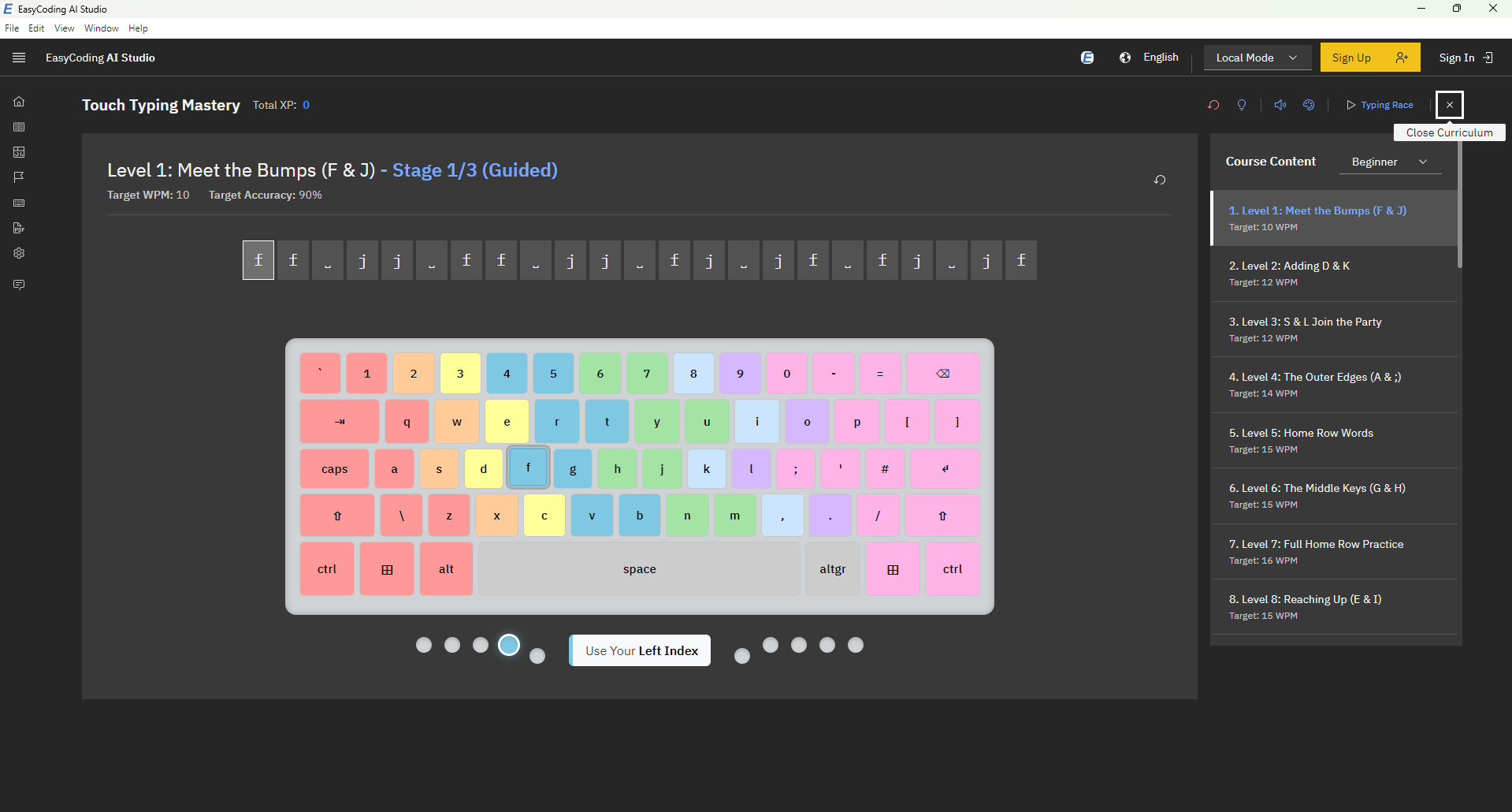
Task: Click the Stage 1/3 (Guided) text
Action: pyautogui.click(x=475, y=170)
